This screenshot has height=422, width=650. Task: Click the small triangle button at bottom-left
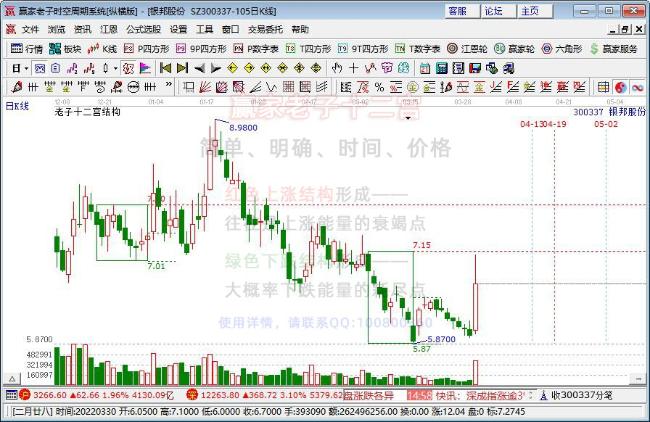coord(12,378)
